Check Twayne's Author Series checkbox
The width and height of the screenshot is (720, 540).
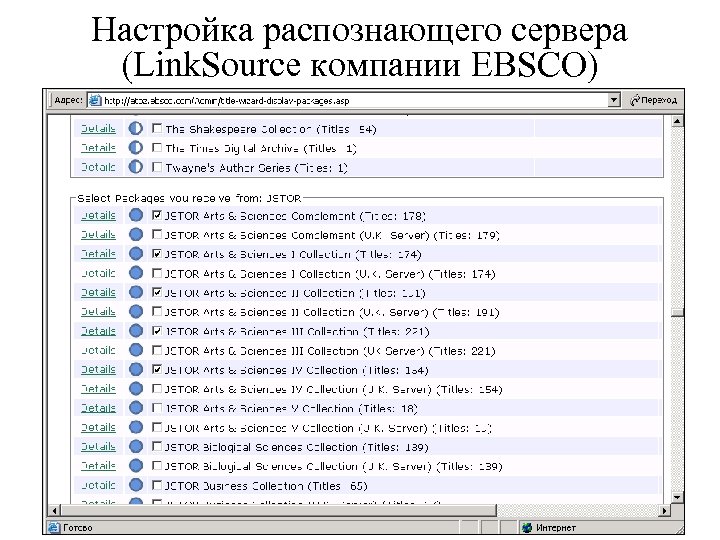[x=157, y=167]
